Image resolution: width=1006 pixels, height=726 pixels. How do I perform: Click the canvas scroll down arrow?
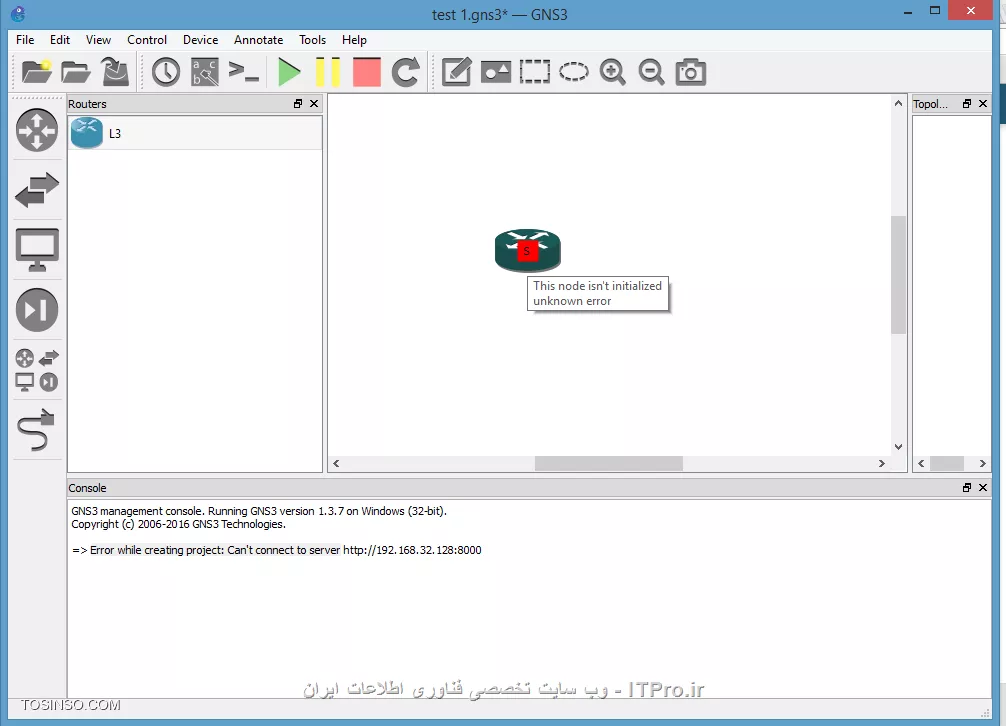pyautogui.click(x=898, y=447)
